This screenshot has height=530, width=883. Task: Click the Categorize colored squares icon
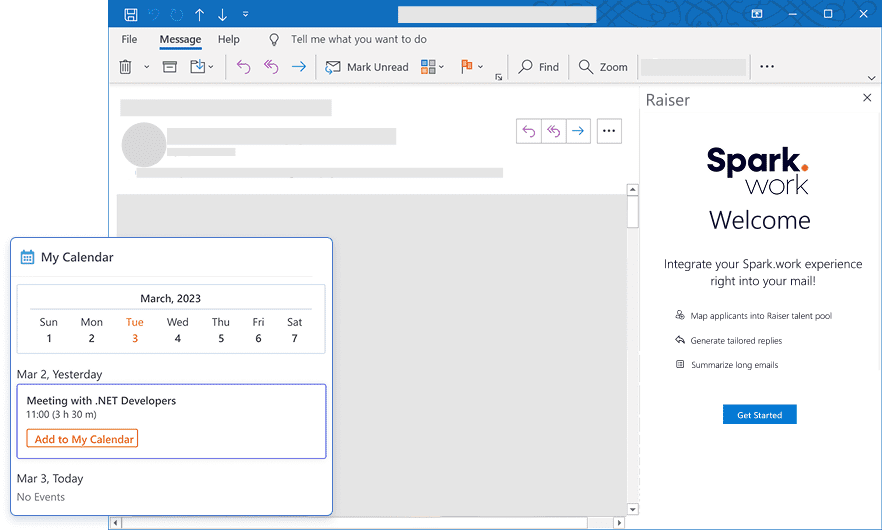tap(428, 67)
